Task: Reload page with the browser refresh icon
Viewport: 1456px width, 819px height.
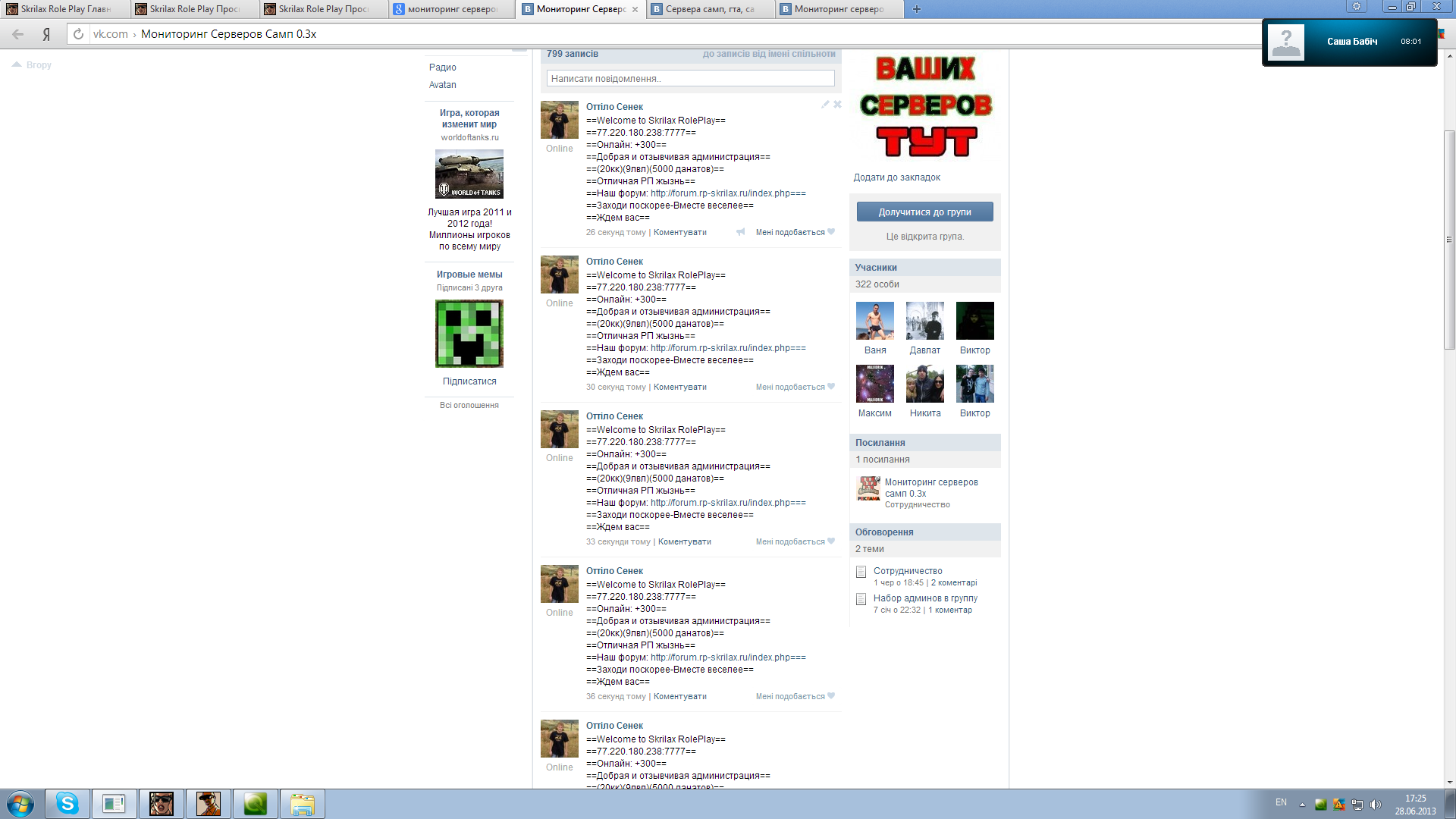Action: [x=78, y=34]
